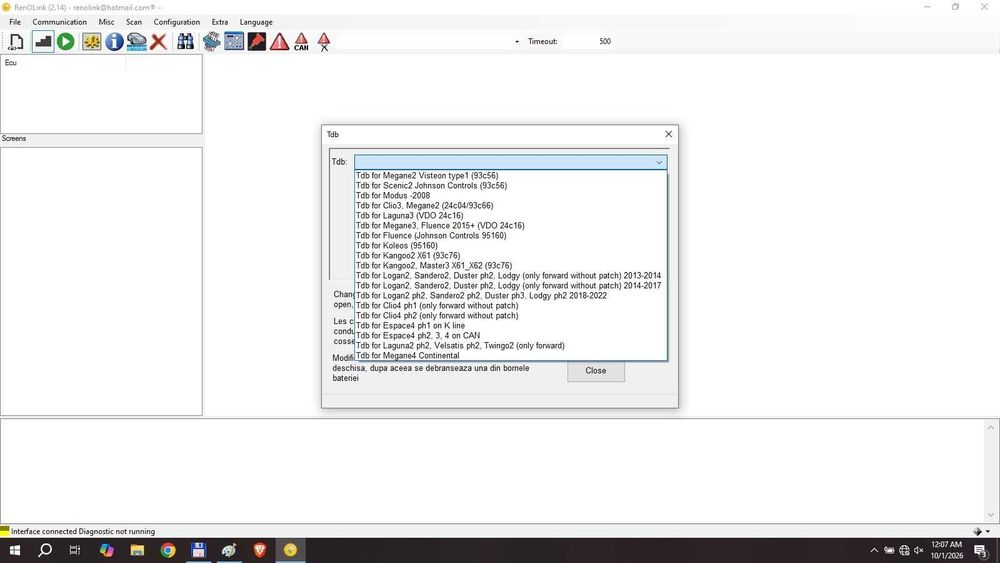This screenshot has height=563, width=1000.
Task: Click the warning triangle with X icon
Action: [x=324, y=41]
